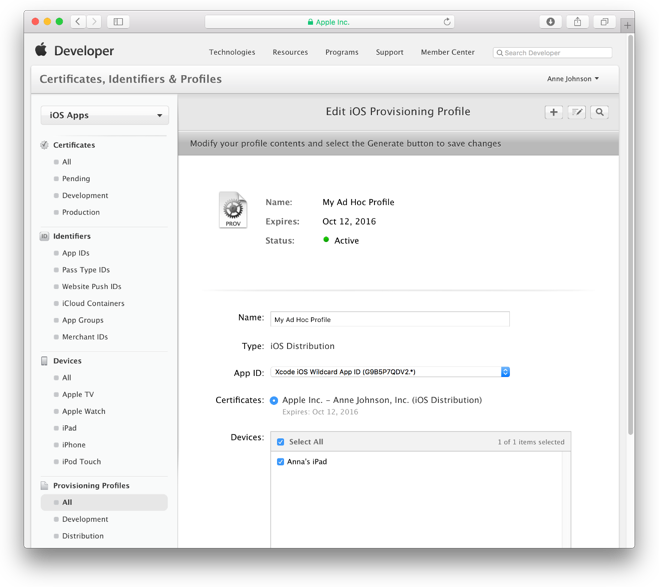Open the iOS Apps platform dropdown
This screenshot has width=659, height=587.
(105, 115)
